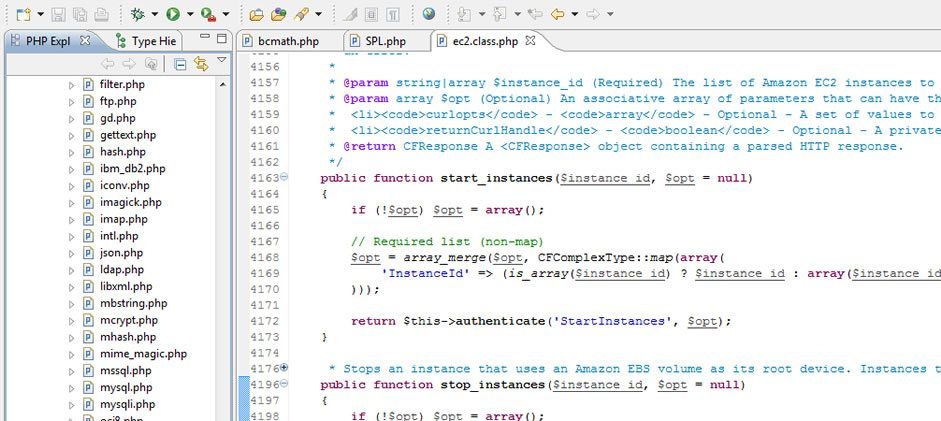Expand the folded comment at line 4176
Viewport: 941px width, 421px height.
(284, 368)
